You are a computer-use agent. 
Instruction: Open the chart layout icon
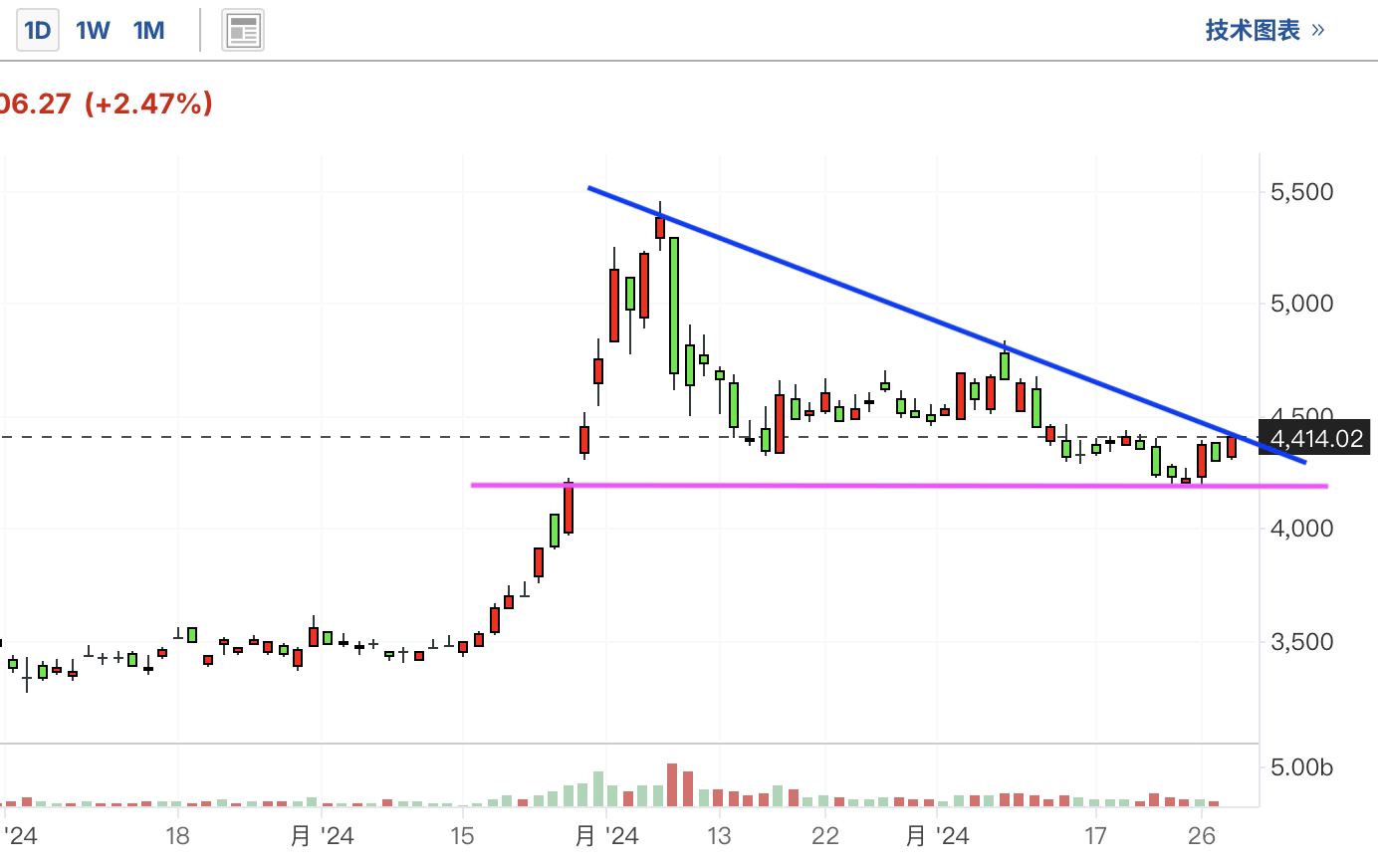(x=243, y=31)
